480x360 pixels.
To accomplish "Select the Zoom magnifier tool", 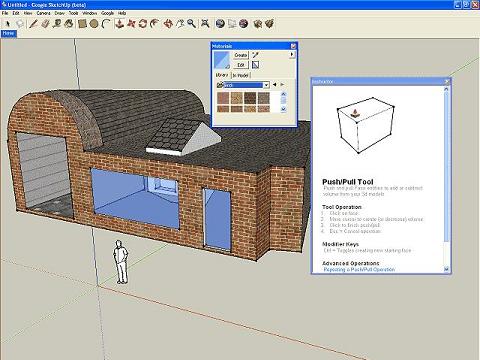I will [191, 24].
